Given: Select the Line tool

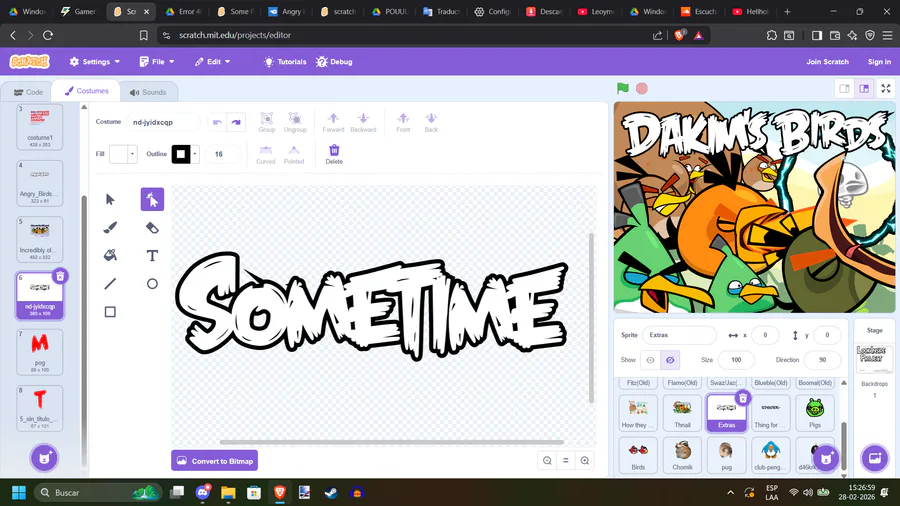Looking at the screenshot, I should (x=110, y=284).
